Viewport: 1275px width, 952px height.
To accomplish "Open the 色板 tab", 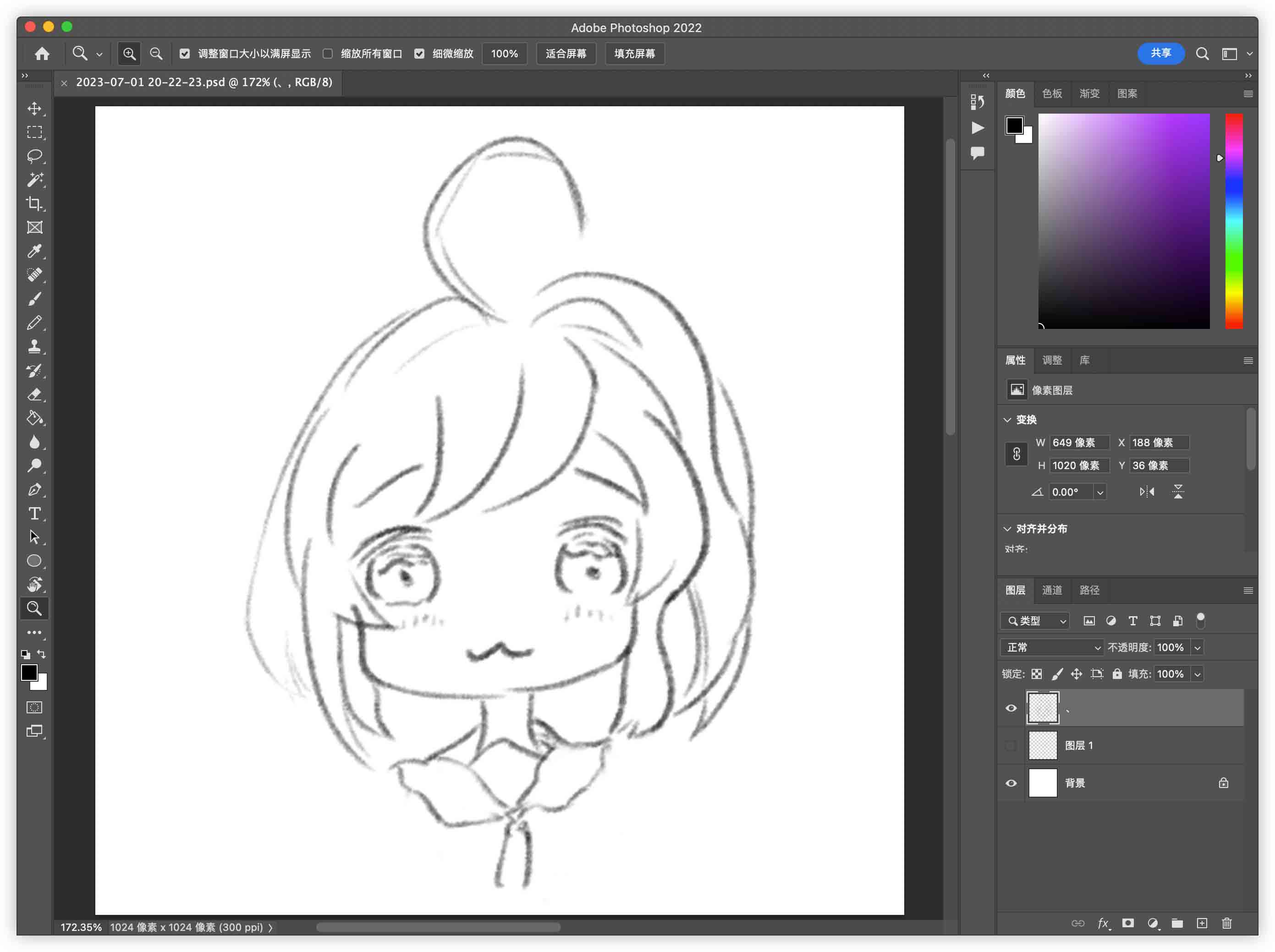I will [1052, 93].
